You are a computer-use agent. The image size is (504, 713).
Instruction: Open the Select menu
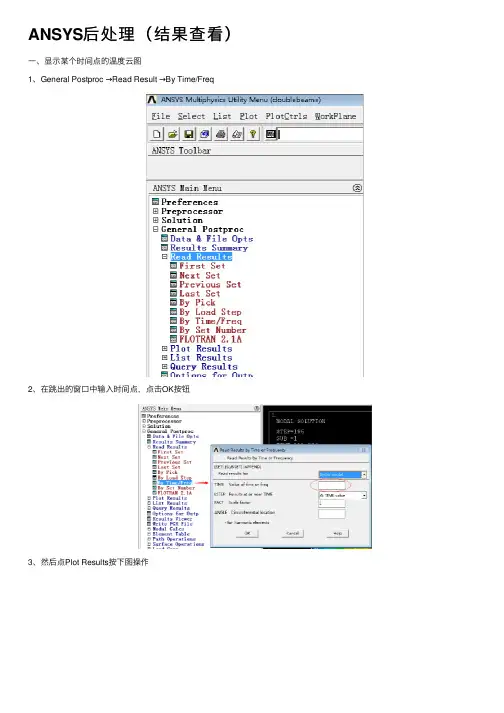(x=192, y=116)
